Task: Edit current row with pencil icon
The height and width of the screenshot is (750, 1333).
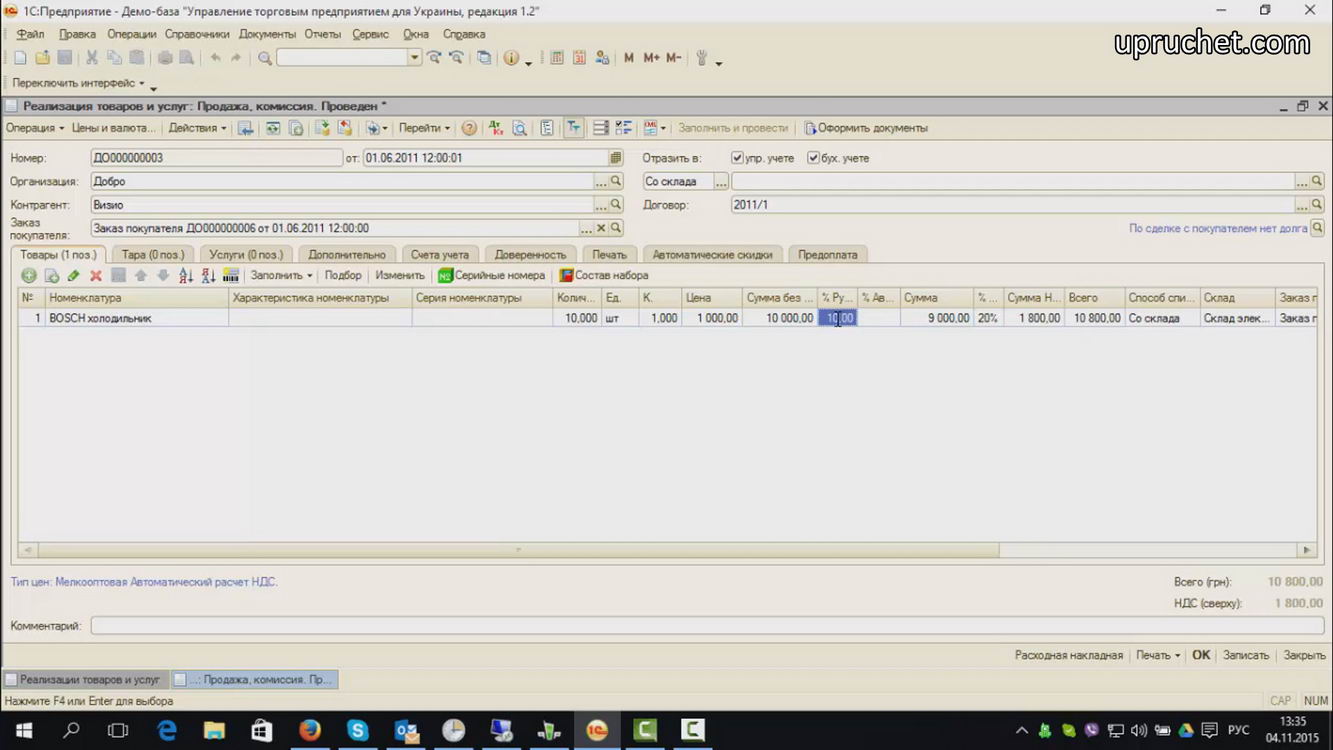Action: pos(73,275)
